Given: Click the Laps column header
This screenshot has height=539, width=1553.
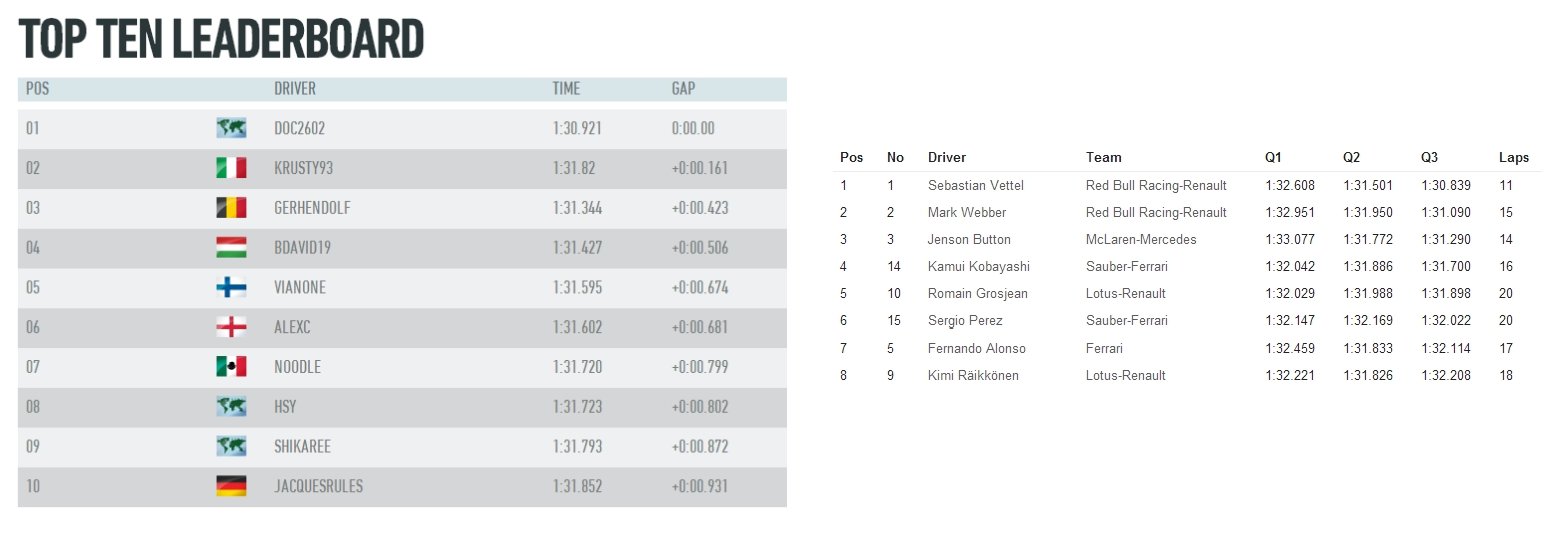Looking at the screenshot, I should point(1513,157).
